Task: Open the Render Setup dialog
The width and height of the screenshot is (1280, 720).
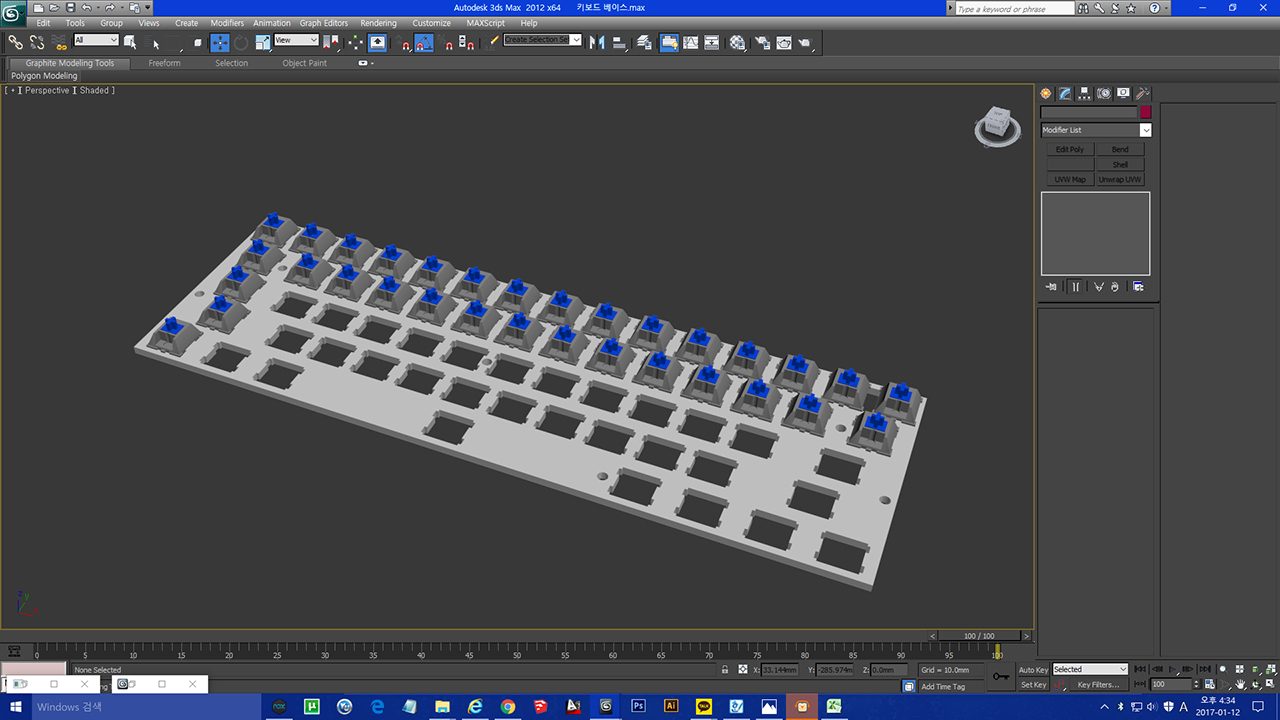Action: 762,42
